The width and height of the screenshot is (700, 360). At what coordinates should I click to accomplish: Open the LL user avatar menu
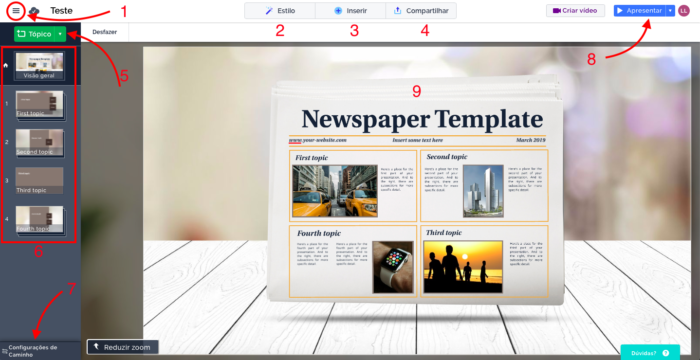point(683,11)
